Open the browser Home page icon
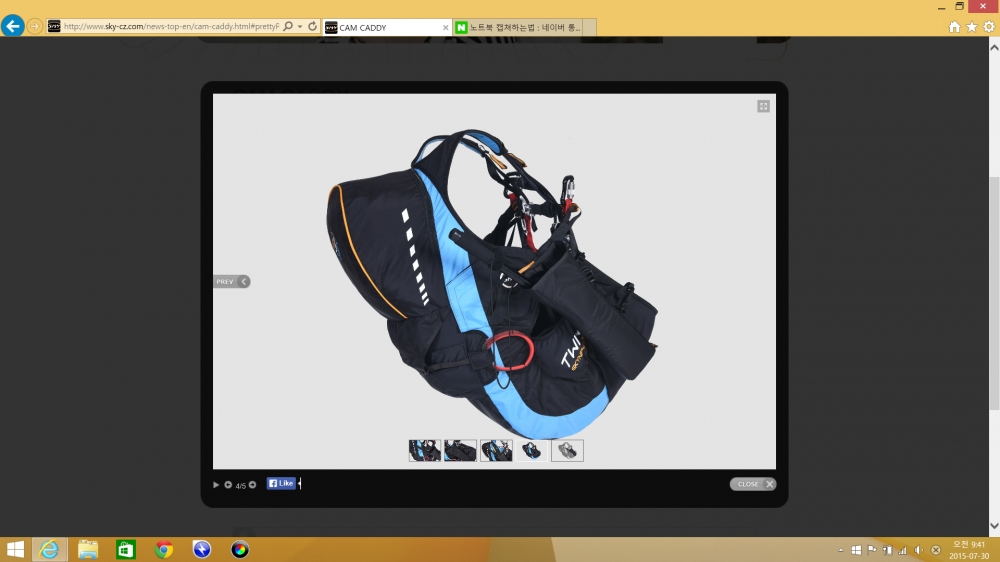 tap(954, 27)
